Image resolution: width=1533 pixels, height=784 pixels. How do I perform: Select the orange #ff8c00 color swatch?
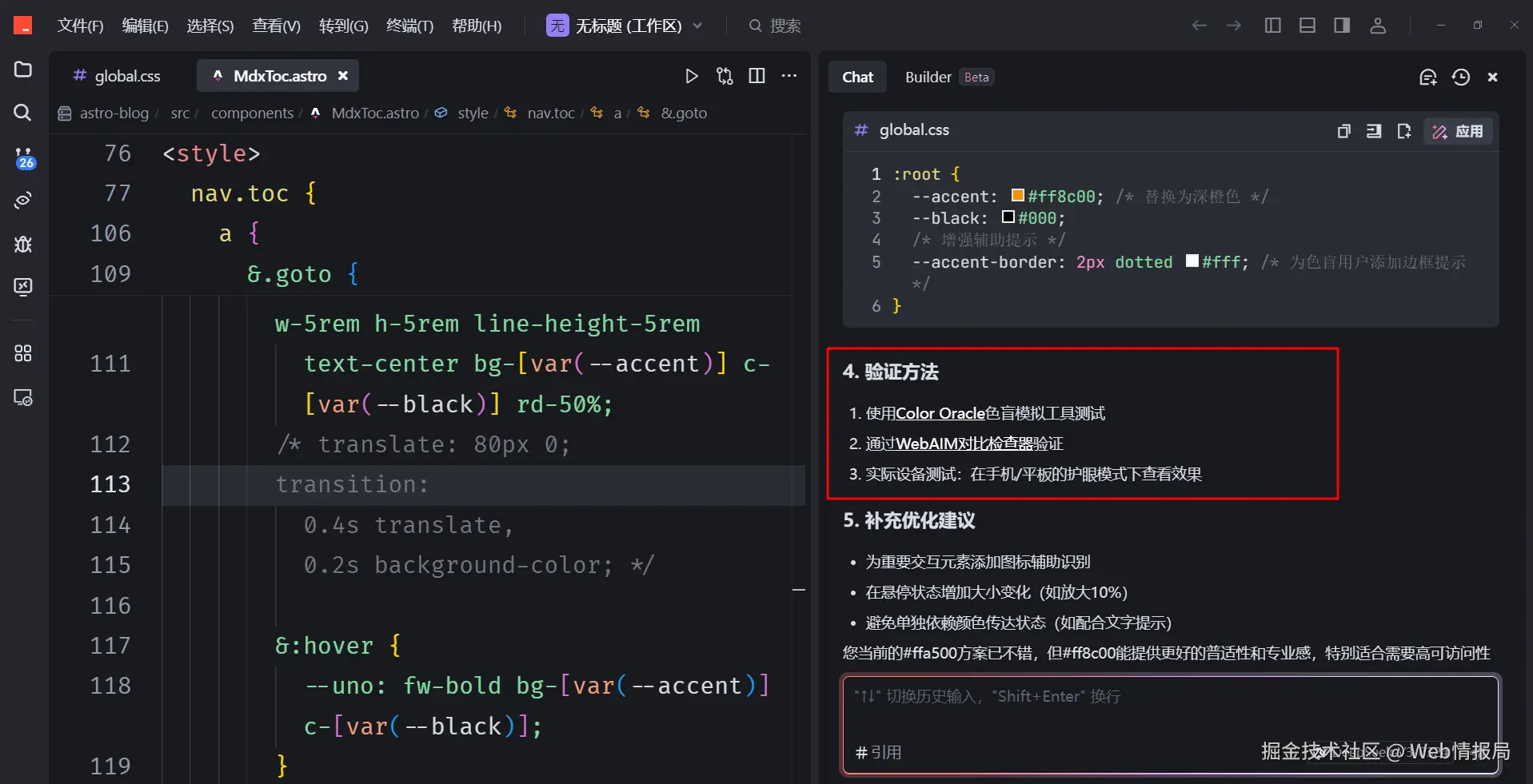pyautogui.click(x=1017, y=194)
